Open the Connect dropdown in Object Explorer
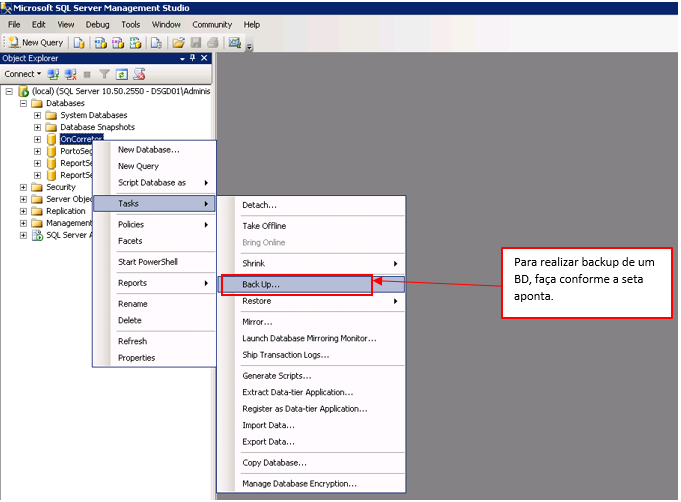681x502 pixels. 23,74
